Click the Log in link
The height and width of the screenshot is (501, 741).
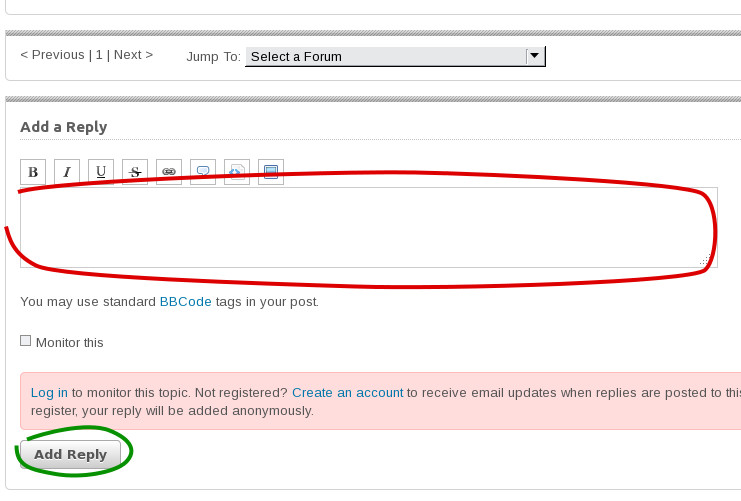(x=49, y=393)
